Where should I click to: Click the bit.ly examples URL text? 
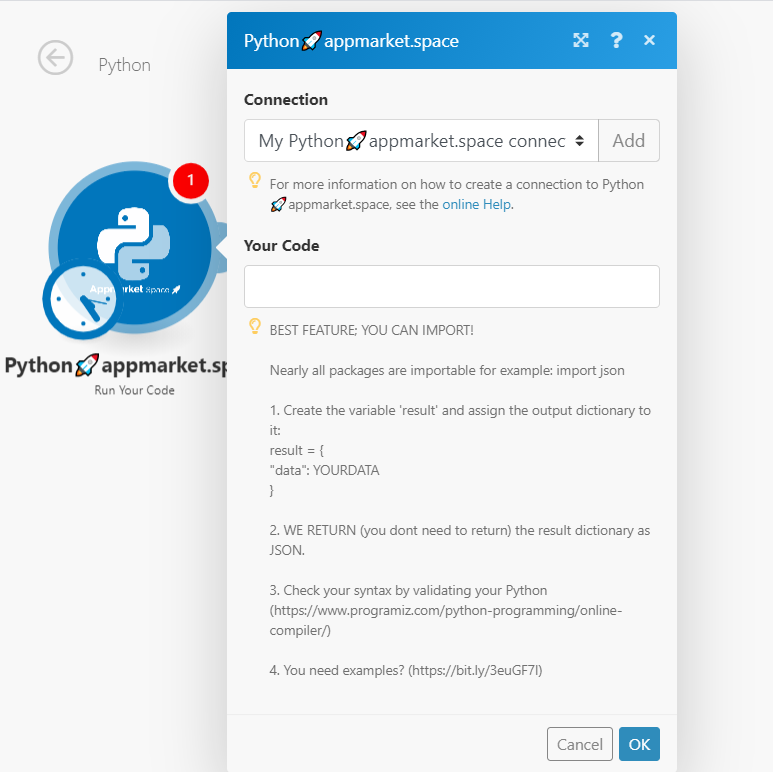[x=475, y=670]
